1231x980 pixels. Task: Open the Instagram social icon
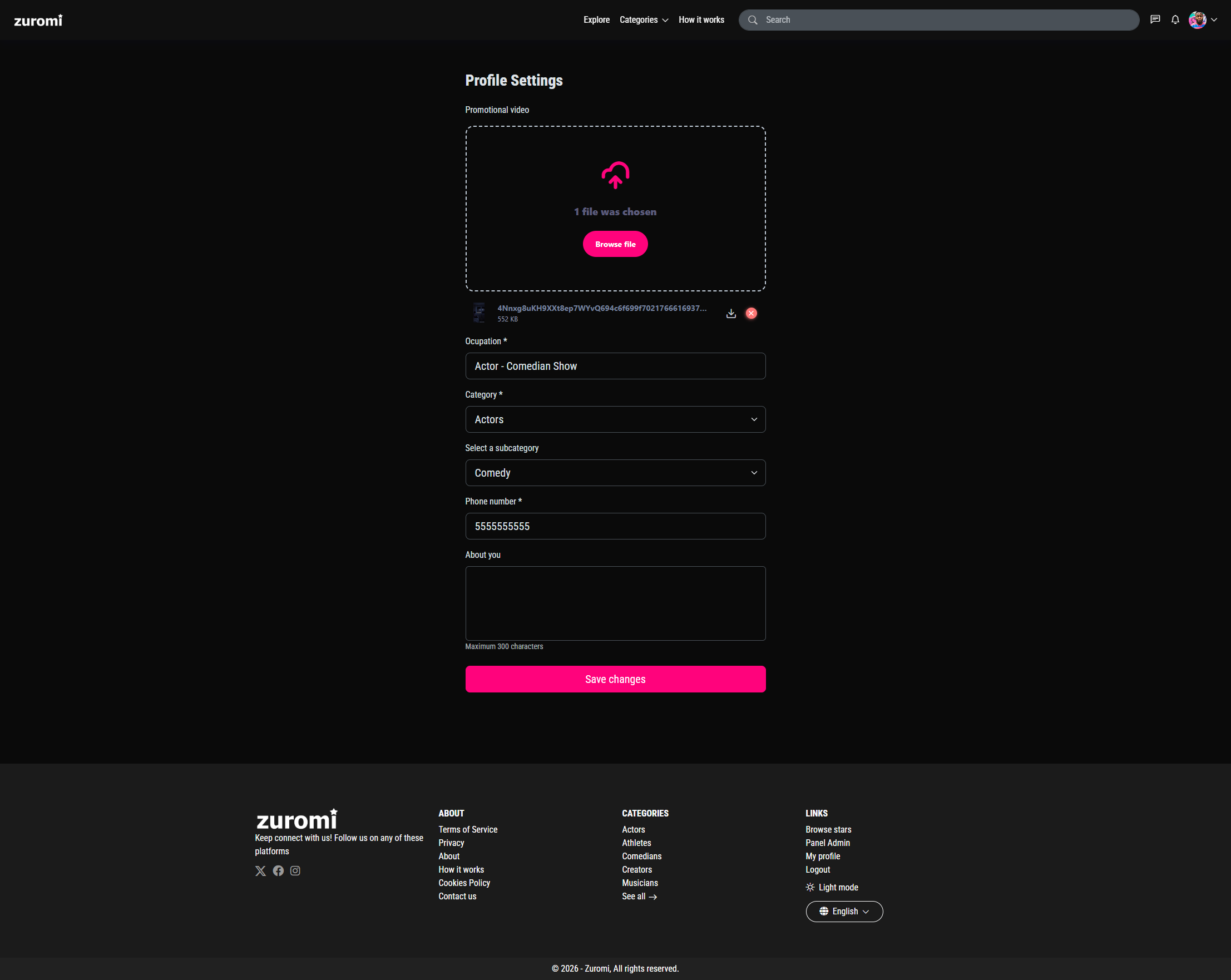click(295, 870)
